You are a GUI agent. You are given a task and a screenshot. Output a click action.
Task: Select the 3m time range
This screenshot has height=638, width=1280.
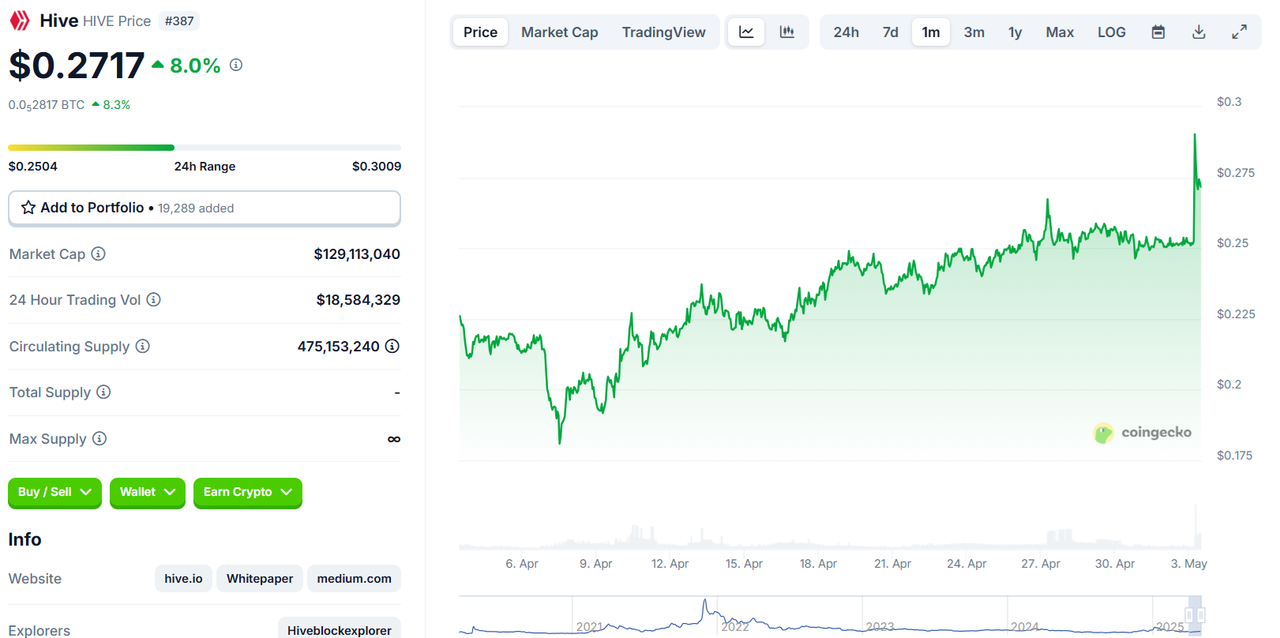pos(974,32)
